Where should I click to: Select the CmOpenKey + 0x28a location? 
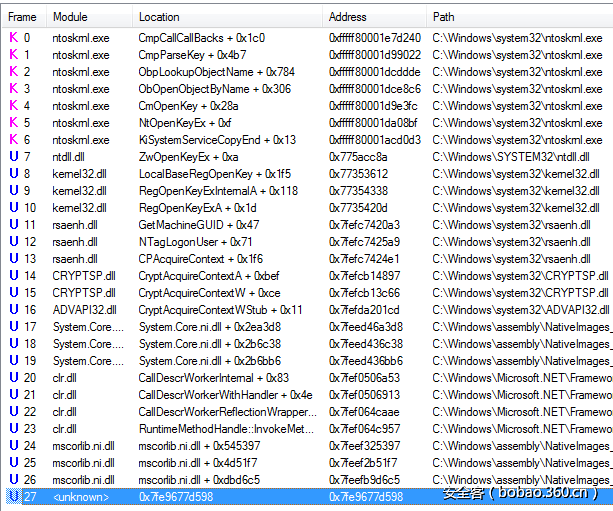188,106
